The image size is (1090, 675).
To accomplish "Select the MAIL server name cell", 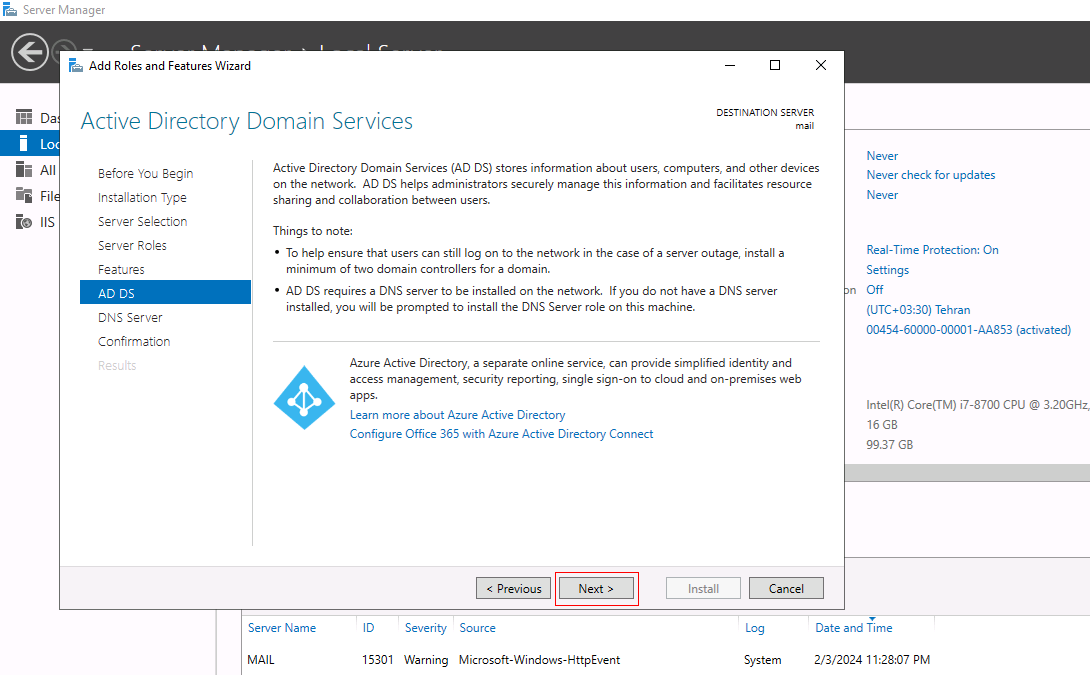I will 261,660.
